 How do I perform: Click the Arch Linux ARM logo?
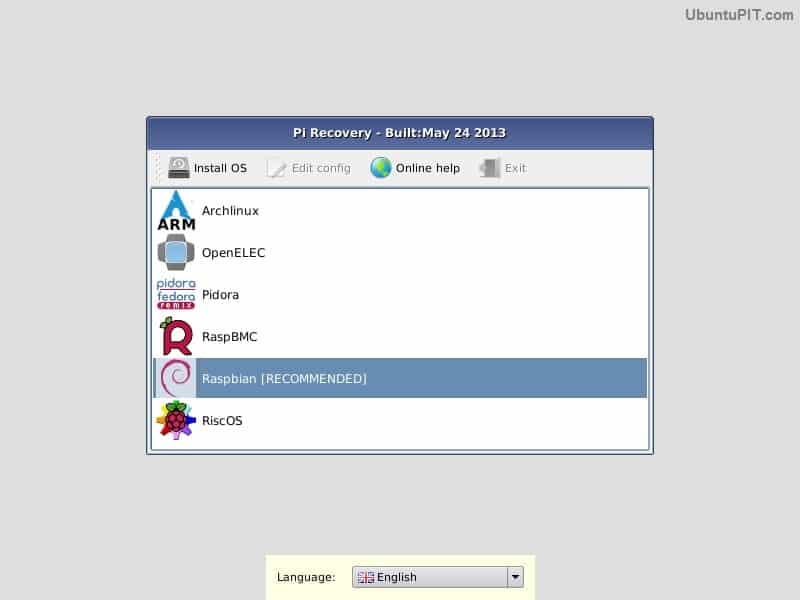[x=176, y=211]
